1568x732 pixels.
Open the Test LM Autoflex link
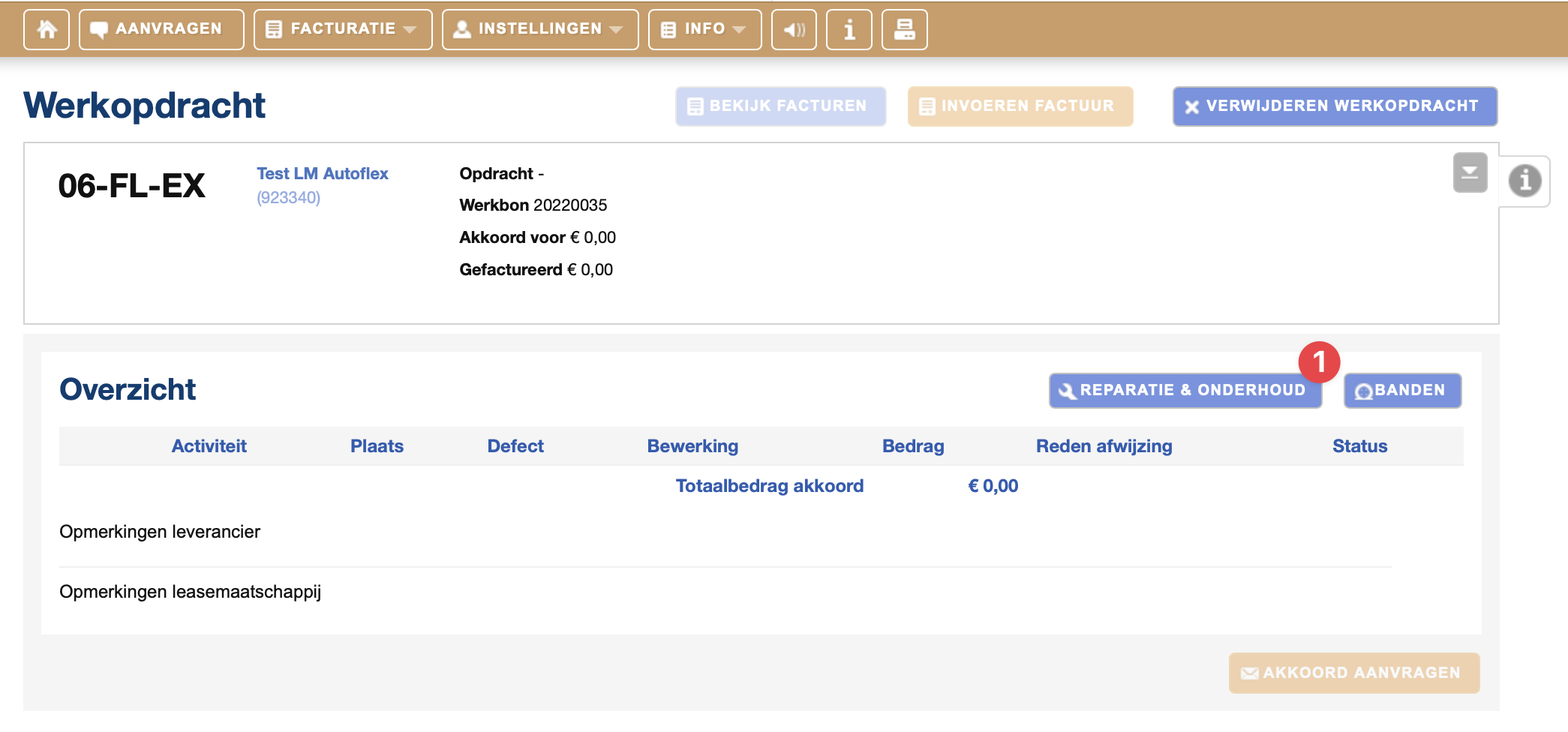click(323, 174)
